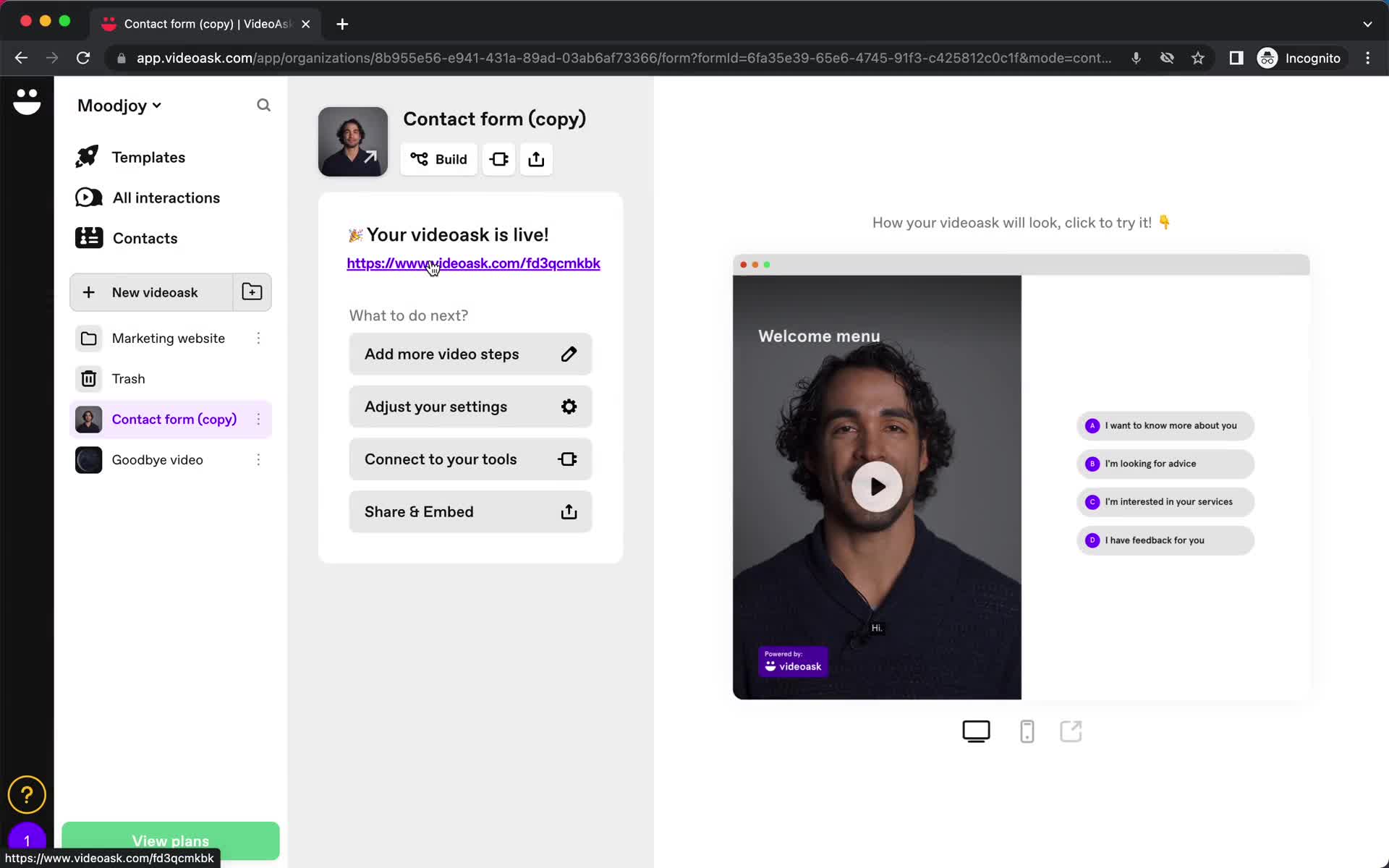Click the Templates rocket icon

coord(89,157)
